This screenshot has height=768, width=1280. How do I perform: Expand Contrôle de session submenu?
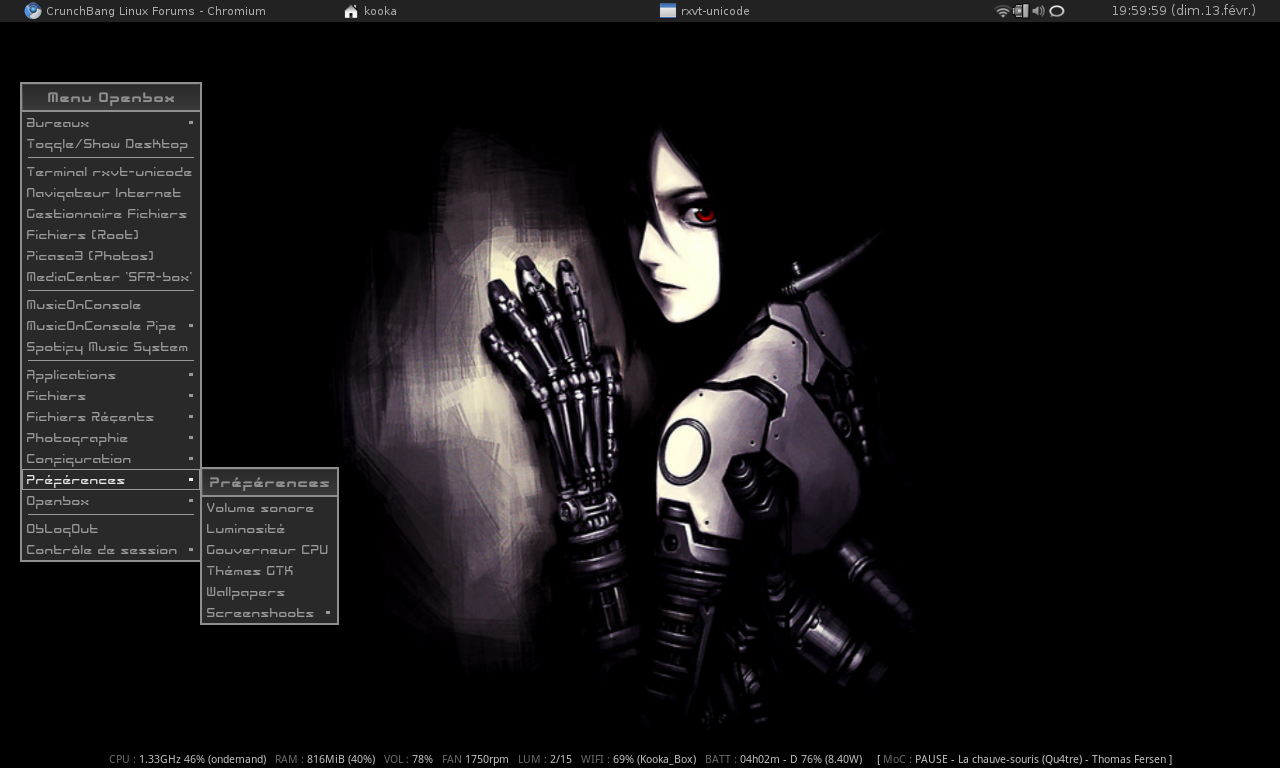pyautogui.click(x=111, y=550)
